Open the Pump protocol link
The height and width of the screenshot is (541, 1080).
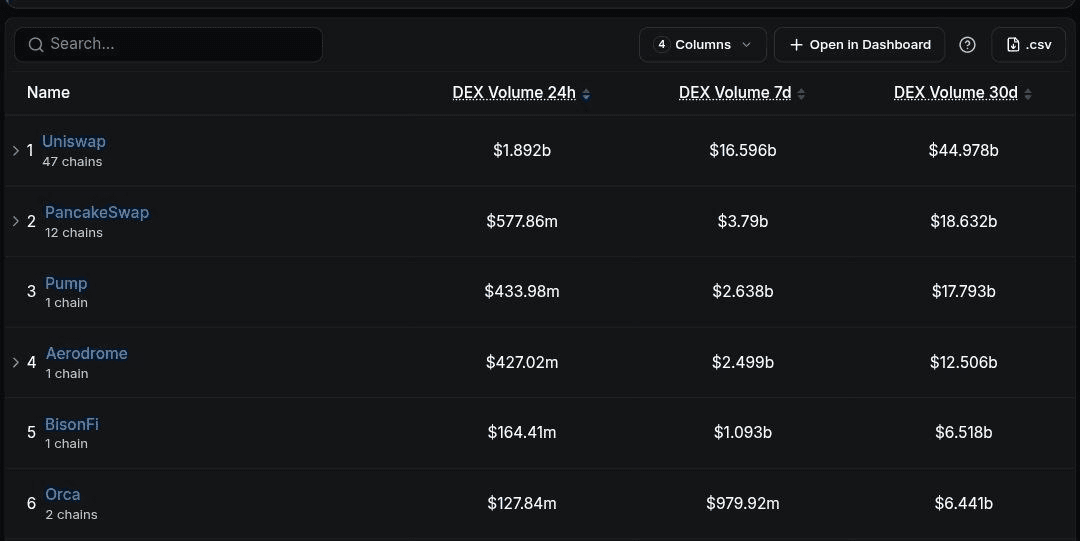[66, 283]
